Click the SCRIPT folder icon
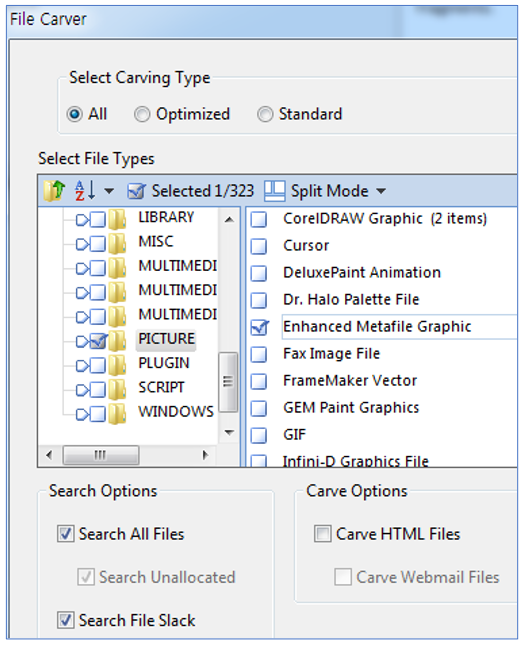 (x=118, y=389)
